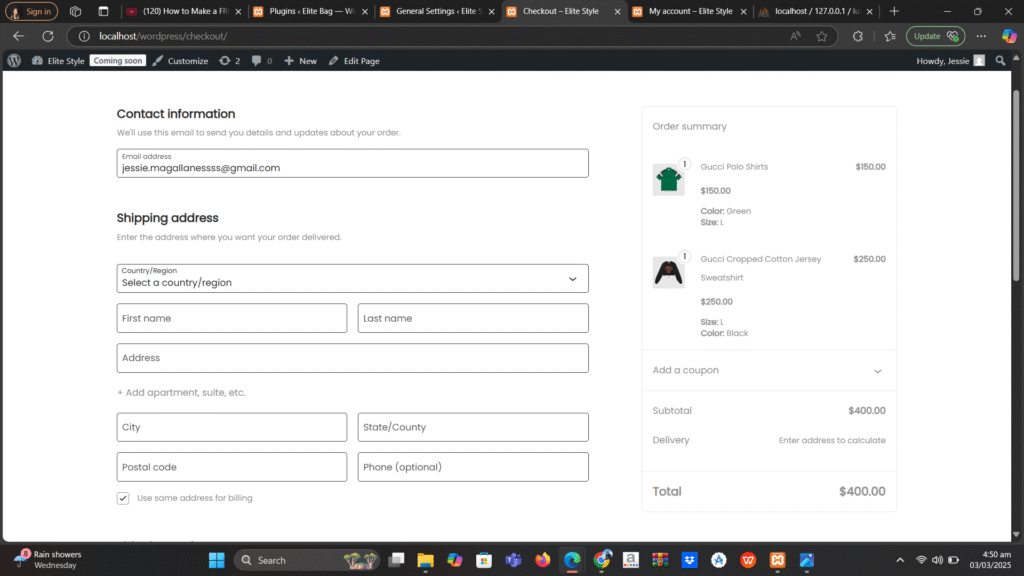Open Firefox from the Windows taskbar
The width and height of the screenshot is (1024, 576).
(x=543, y=560)
